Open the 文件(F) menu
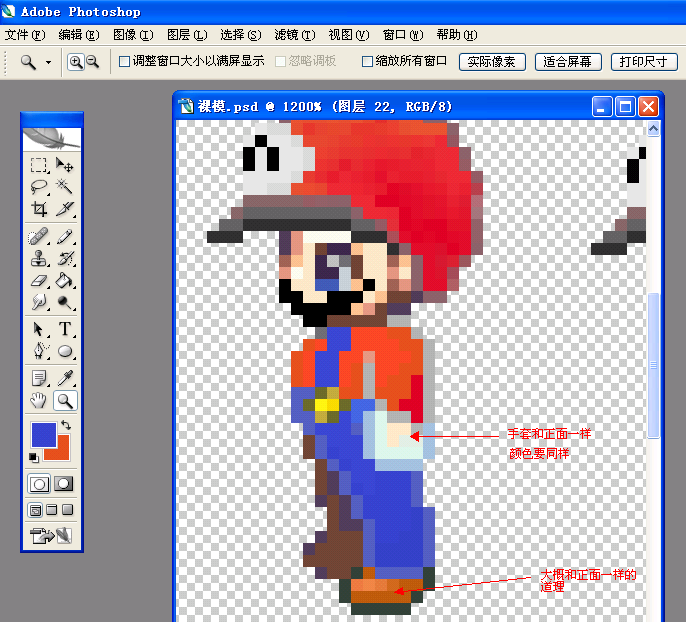This screenshot has height=622, width=686. [x=25, y=35]
